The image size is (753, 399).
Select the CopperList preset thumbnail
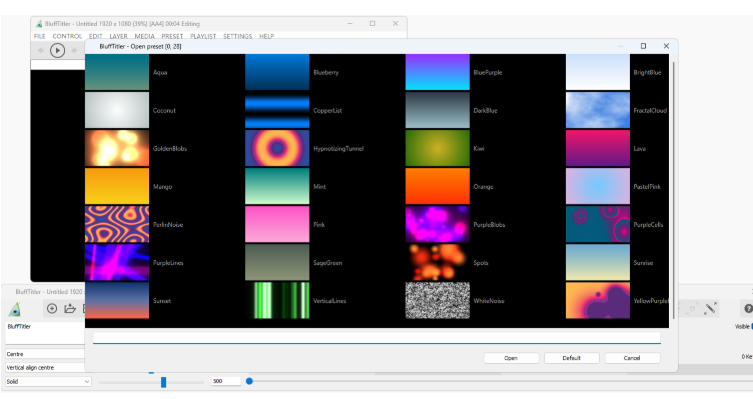pos(277,110)
